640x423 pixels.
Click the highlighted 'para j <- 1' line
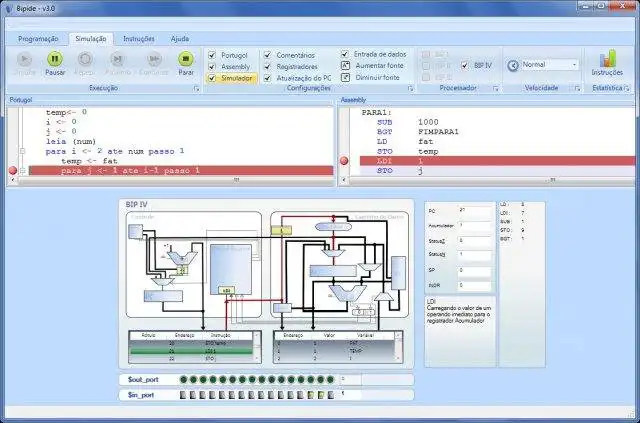pyautogui.click(x=181, y=170)
